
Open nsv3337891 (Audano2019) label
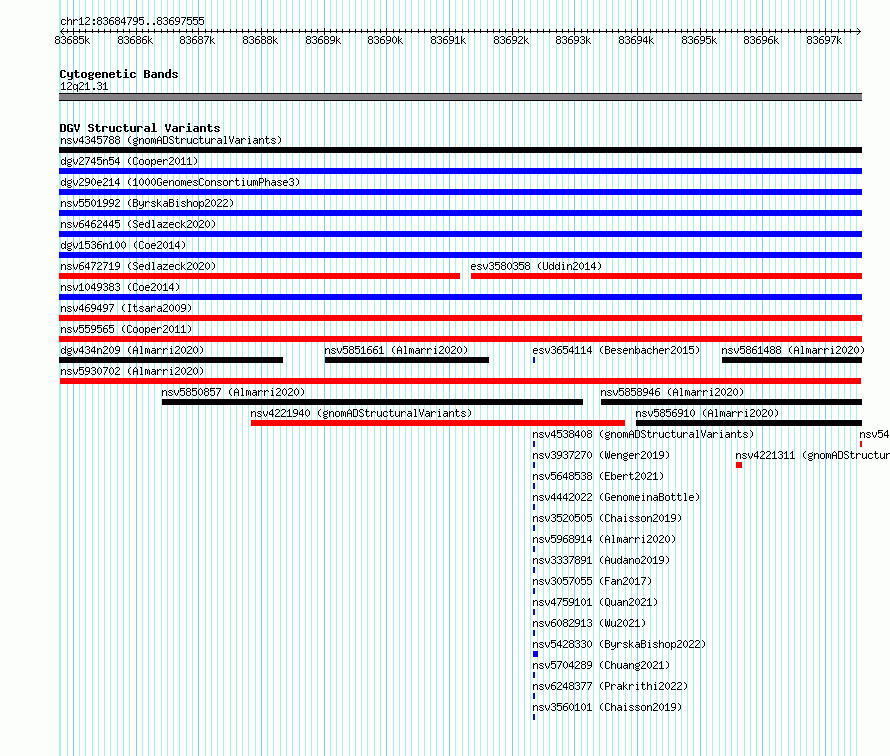click(601, 560)
